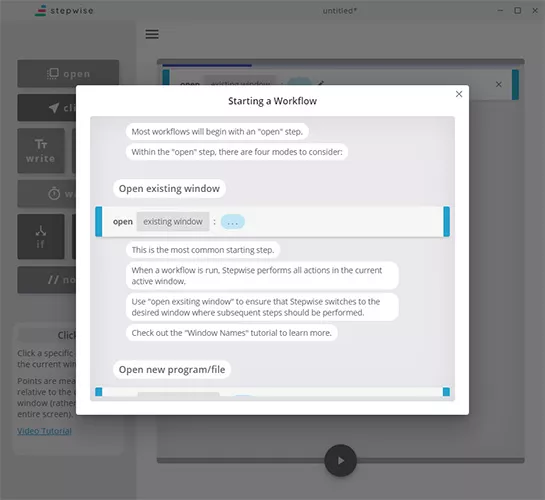Click the right blue handle of open step

pyautogui.click(x=447, y=222)
